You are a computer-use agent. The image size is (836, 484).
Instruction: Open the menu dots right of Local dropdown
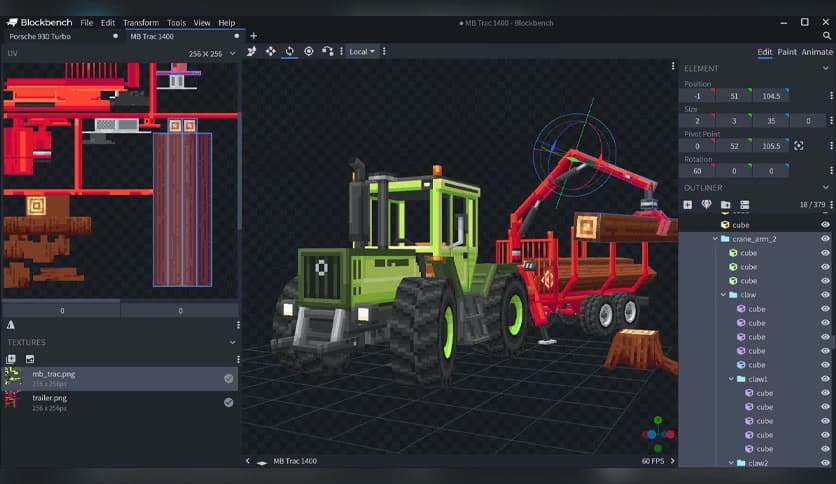384,51
